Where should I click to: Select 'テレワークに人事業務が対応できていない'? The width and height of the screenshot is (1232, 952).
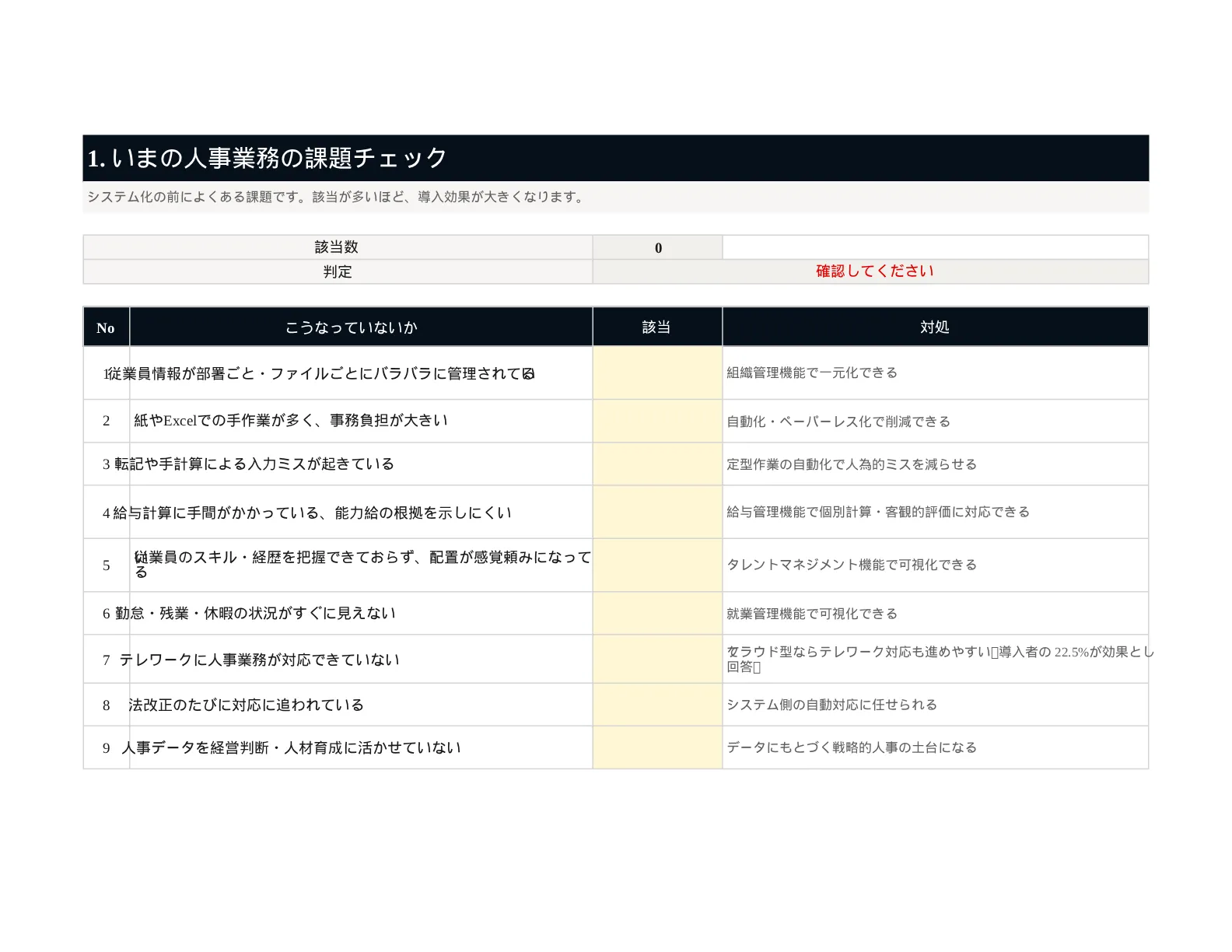coord(260,660)
